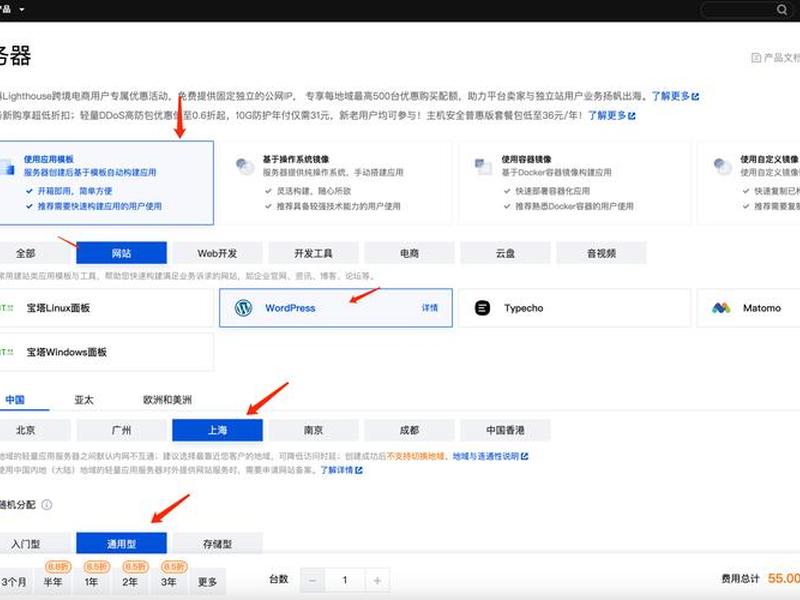The width and height of the screenshot is (800, 600).
Task: Select 使用容器镜像 option card
Action: click(574, 183)
